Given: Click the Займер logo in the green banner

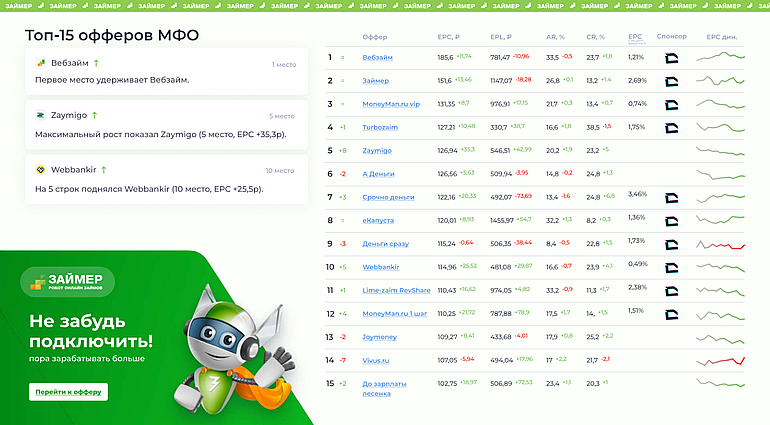Looking at the screenshot, I should (67, 282).
